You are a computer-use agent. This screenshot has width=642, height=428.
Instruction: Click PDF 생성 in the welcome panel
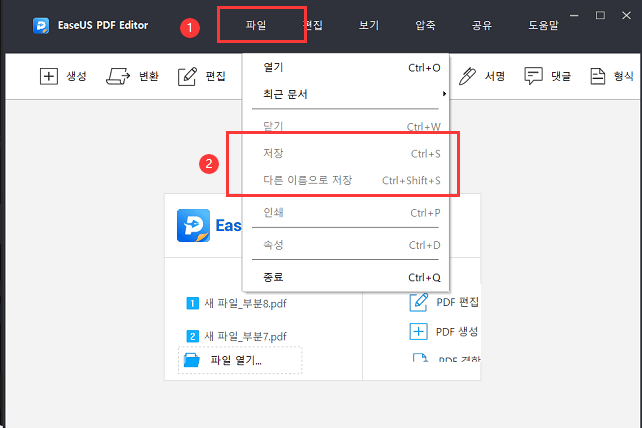point(445,331)
